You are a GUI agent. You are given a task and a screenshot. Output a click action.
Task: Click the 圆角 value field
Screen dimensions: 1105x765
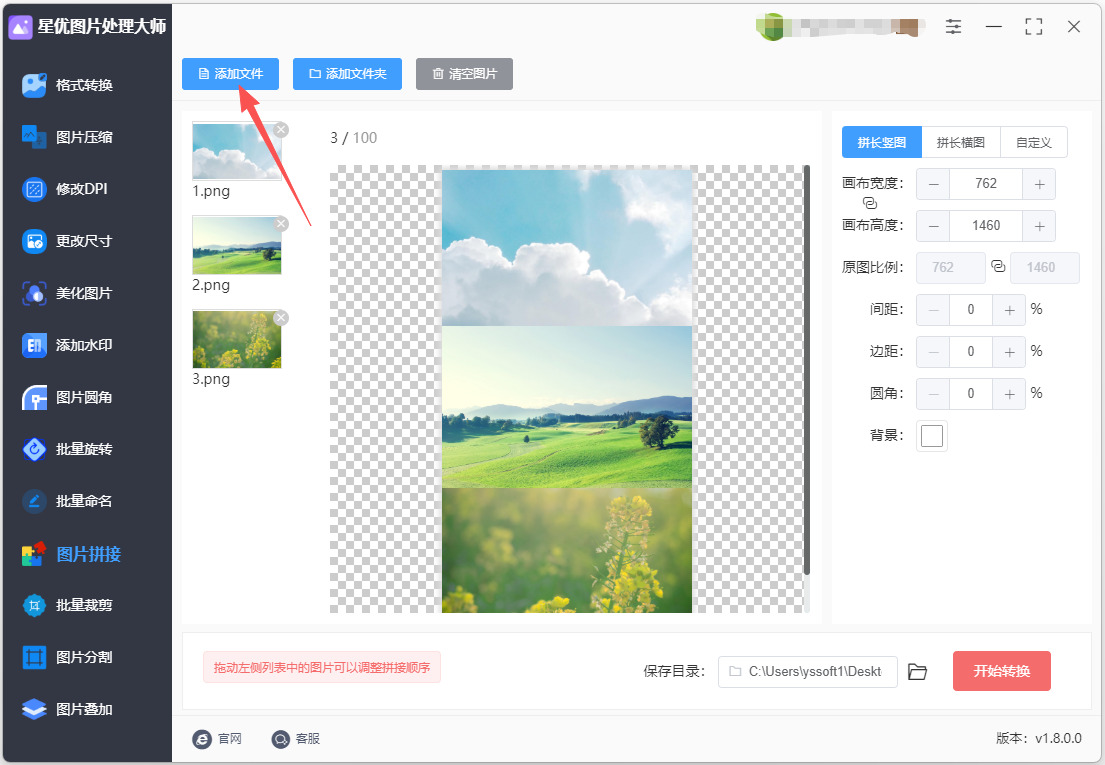click(971, 394)
